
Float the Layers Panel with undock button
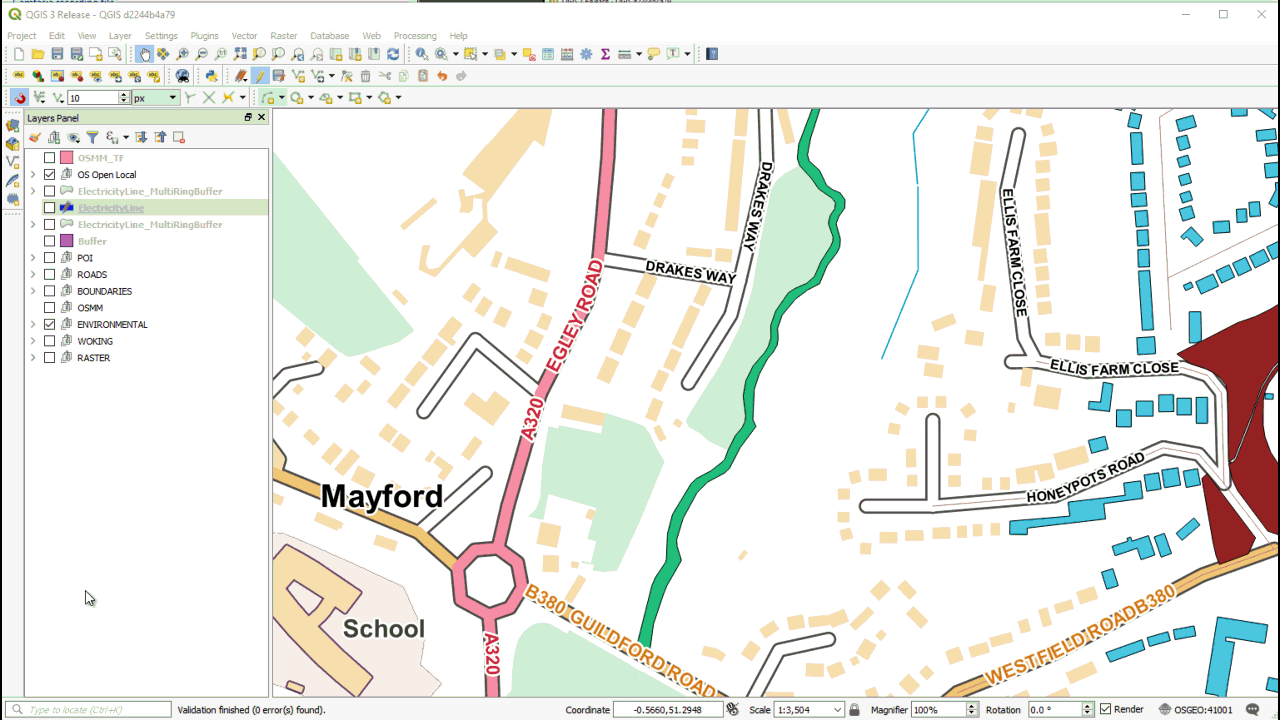pos(248,117)
